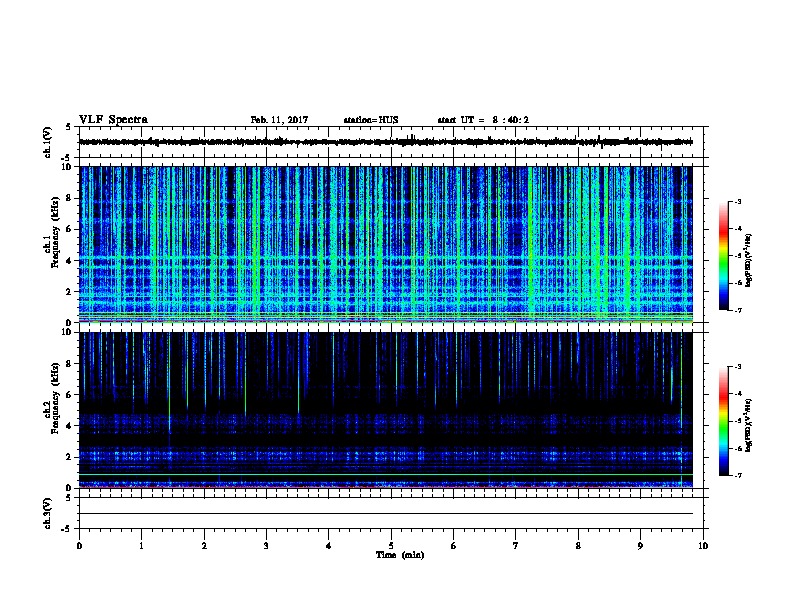Select the "start UT = 8 : 40: 2" text
This screenshot has height=612, width=792.
pyautogui.click(x=483, y=120)
